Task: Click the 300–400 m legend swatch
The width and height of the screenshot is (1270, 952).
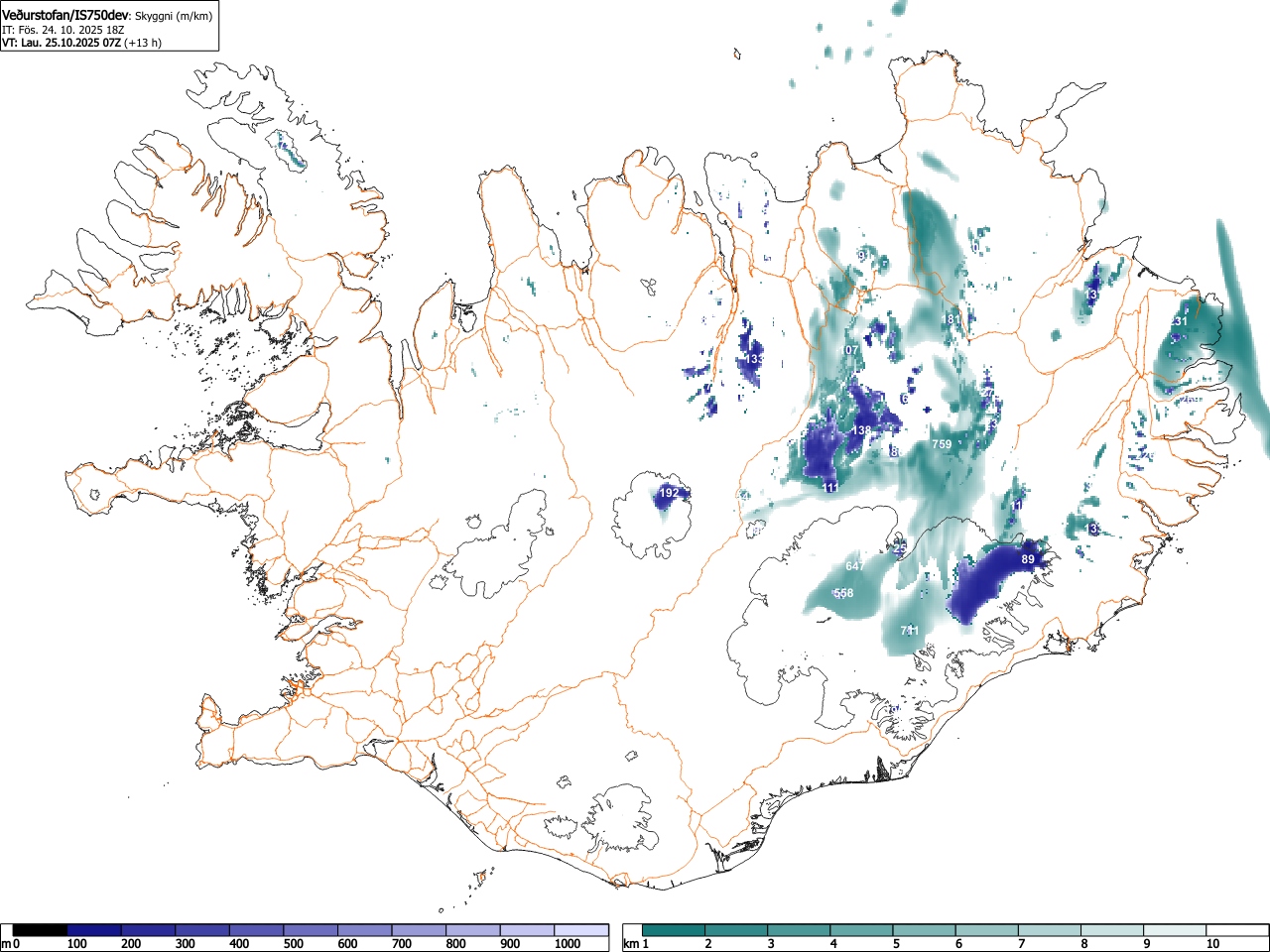Action: coord(202,930)
